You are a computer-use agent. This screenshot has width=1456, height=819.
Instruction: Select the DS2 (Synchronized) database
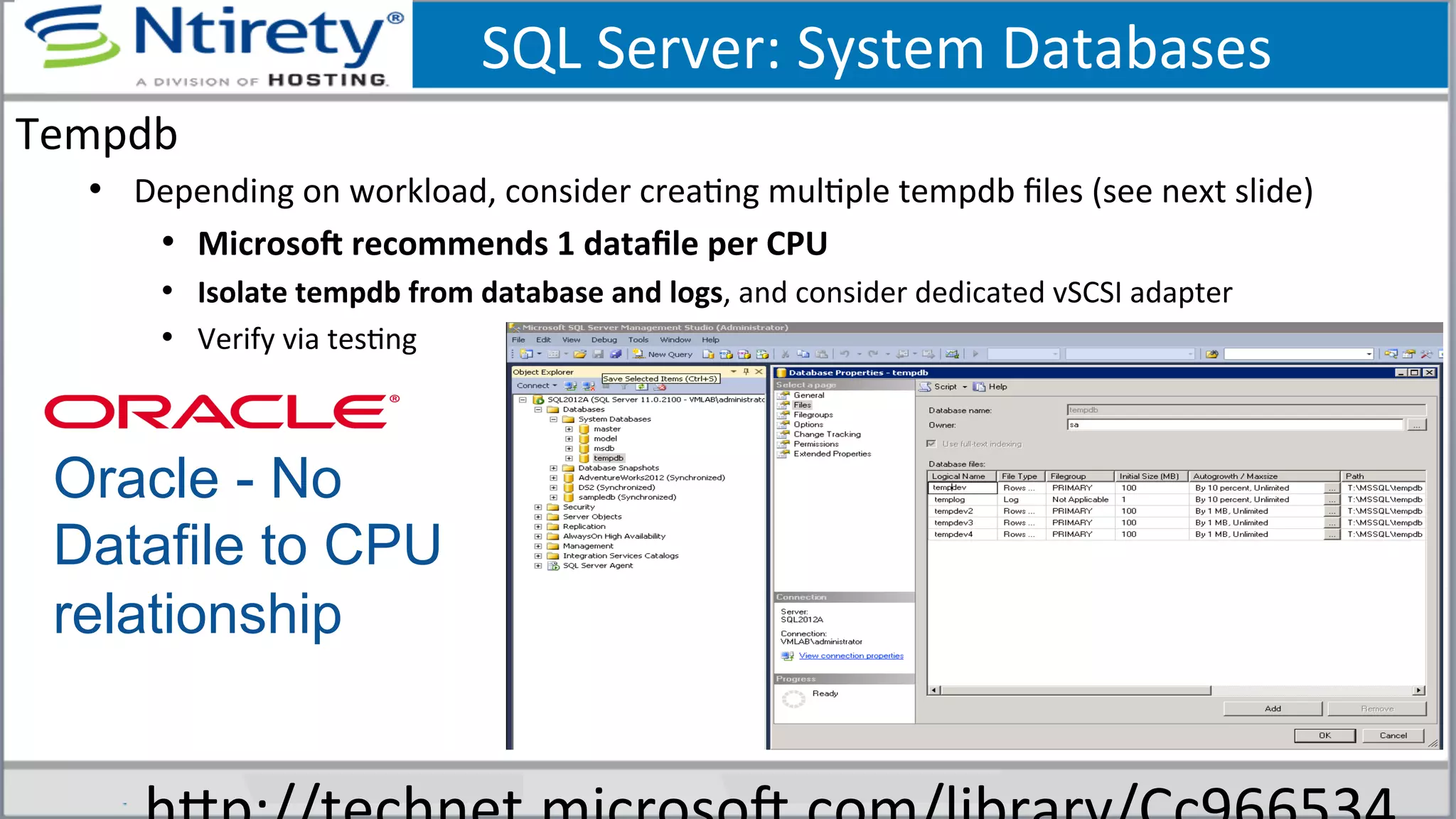[x=616, y=488]
